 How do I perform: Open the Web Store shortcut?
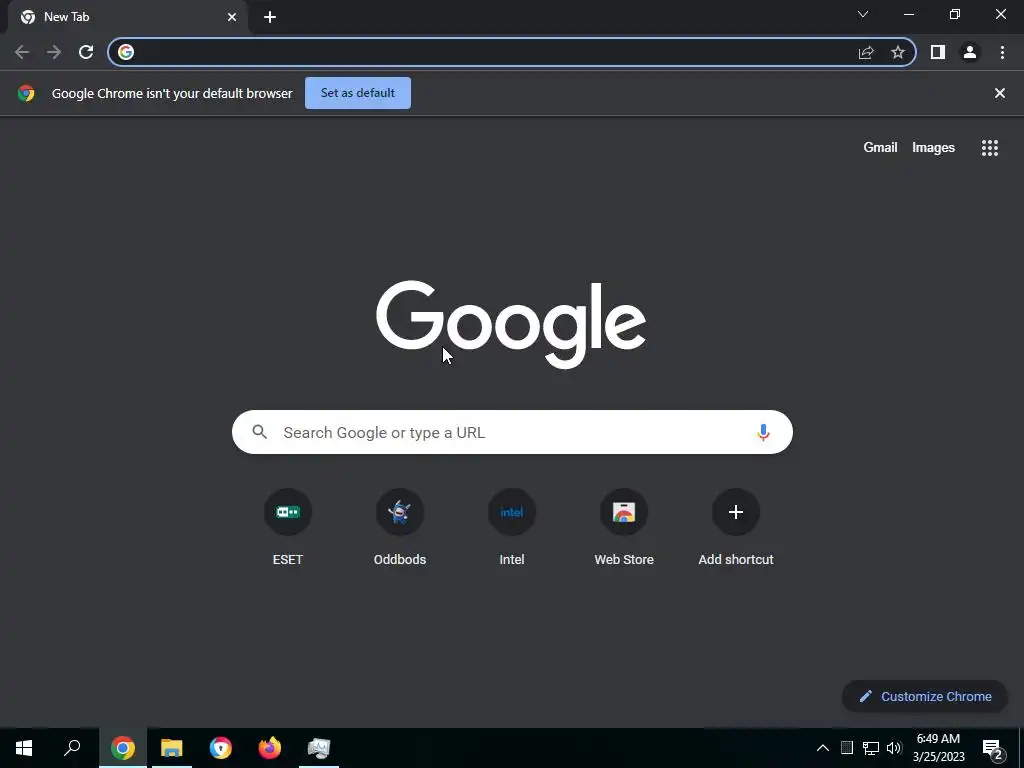point(624,526)
